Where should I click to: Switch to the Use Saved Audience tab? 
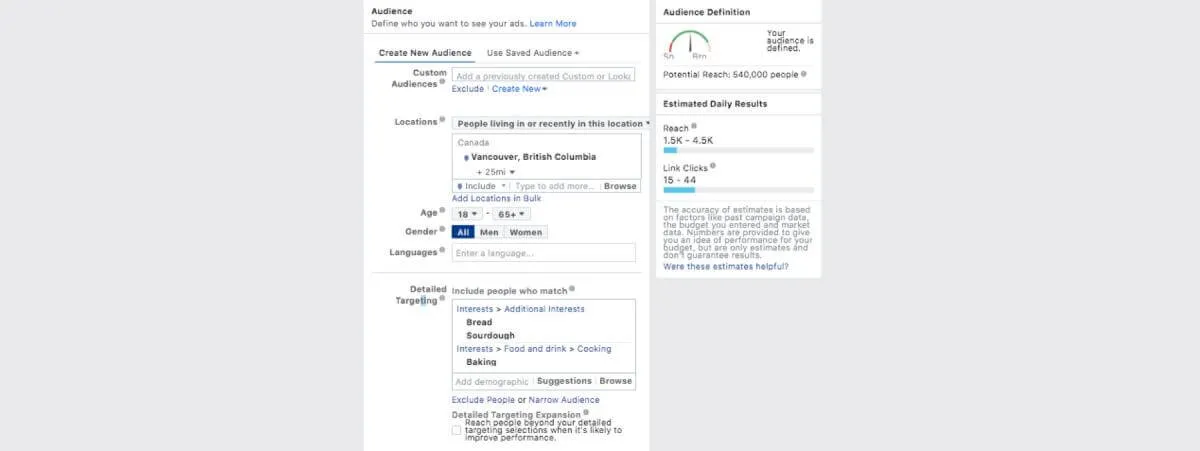[532, 52]
